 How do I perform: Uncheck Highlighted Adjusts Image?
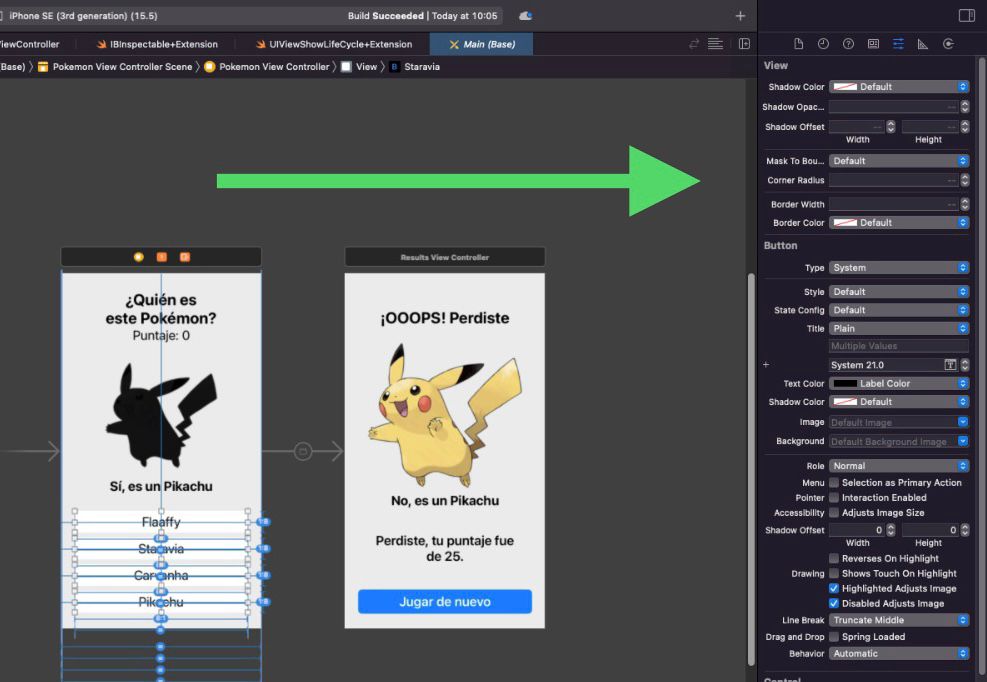point(833,588)
